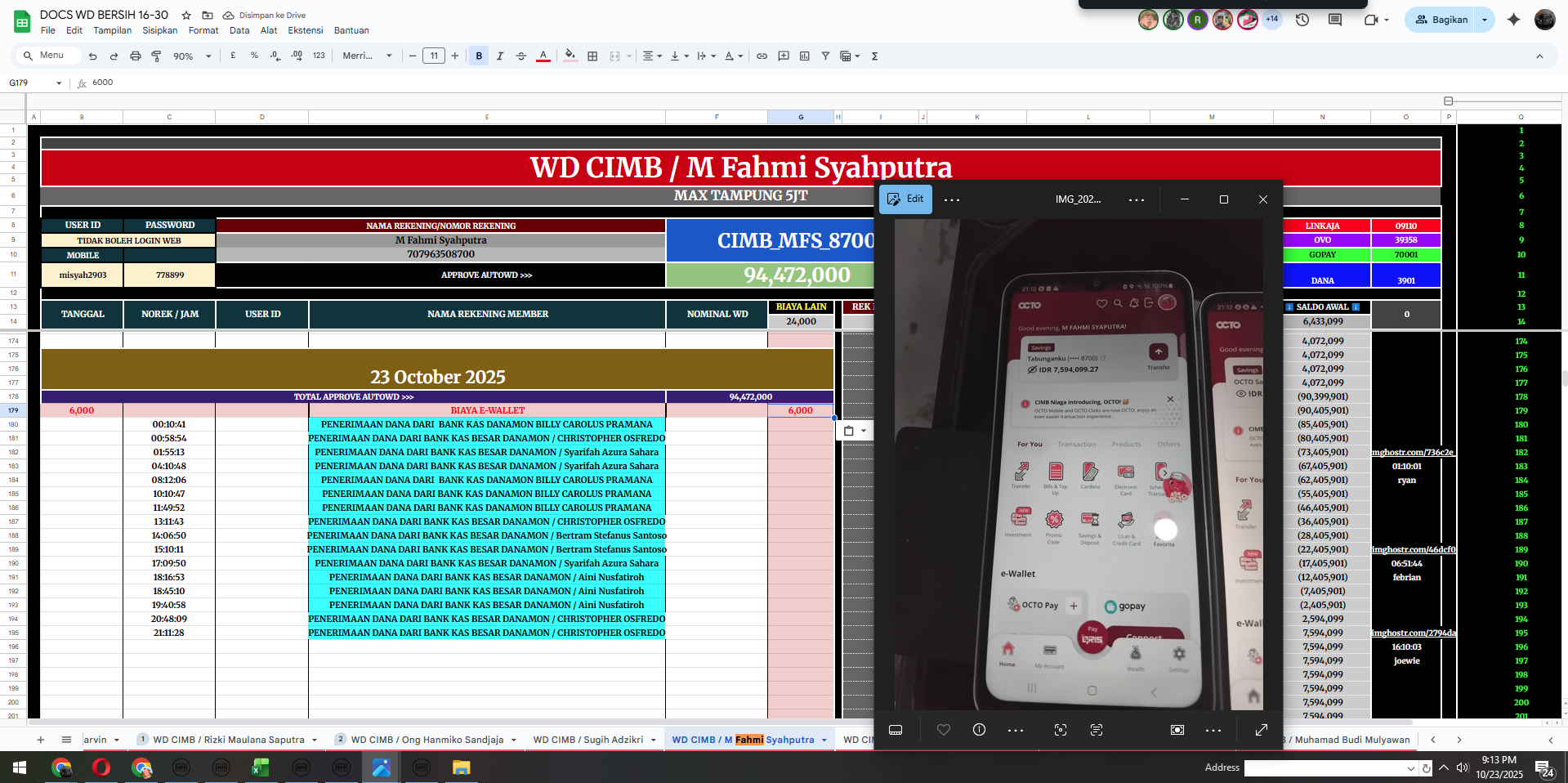Viewport: 1568px width, 783px height.
Task: Toggle strikethrough formatting
Action: [x=521, y=56]
